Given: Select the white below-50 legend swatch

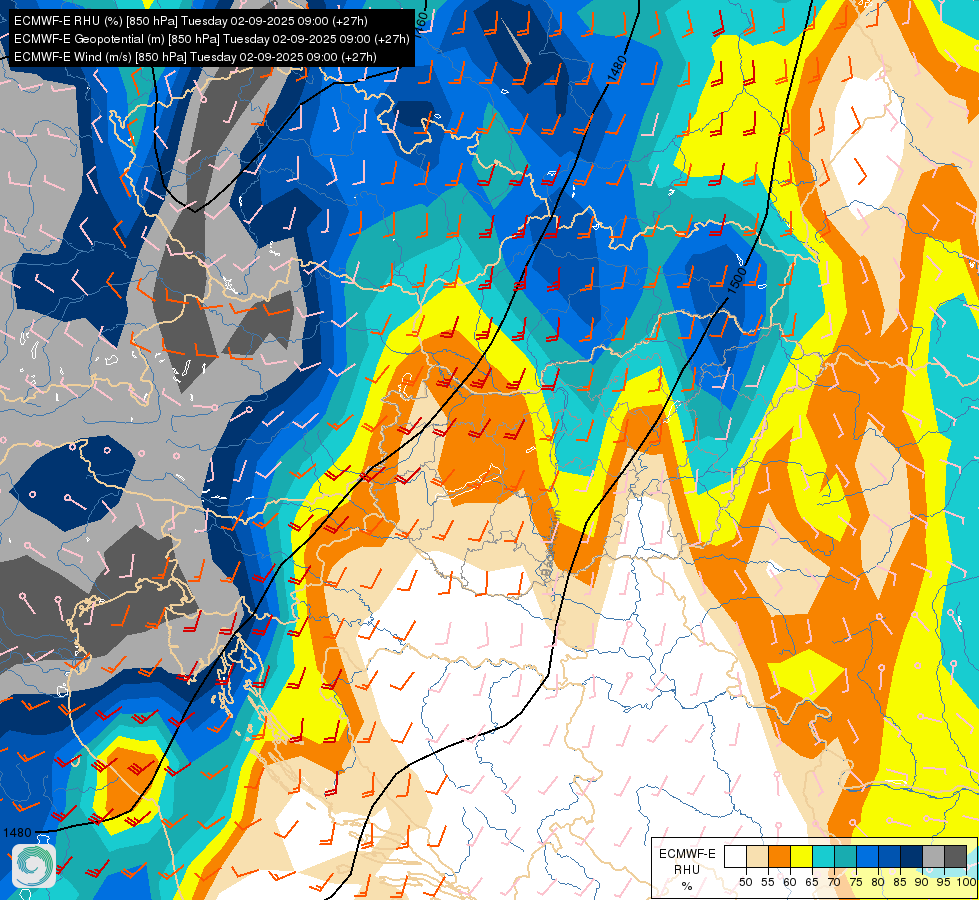Looking at the screenshot, I should (735, 856).
